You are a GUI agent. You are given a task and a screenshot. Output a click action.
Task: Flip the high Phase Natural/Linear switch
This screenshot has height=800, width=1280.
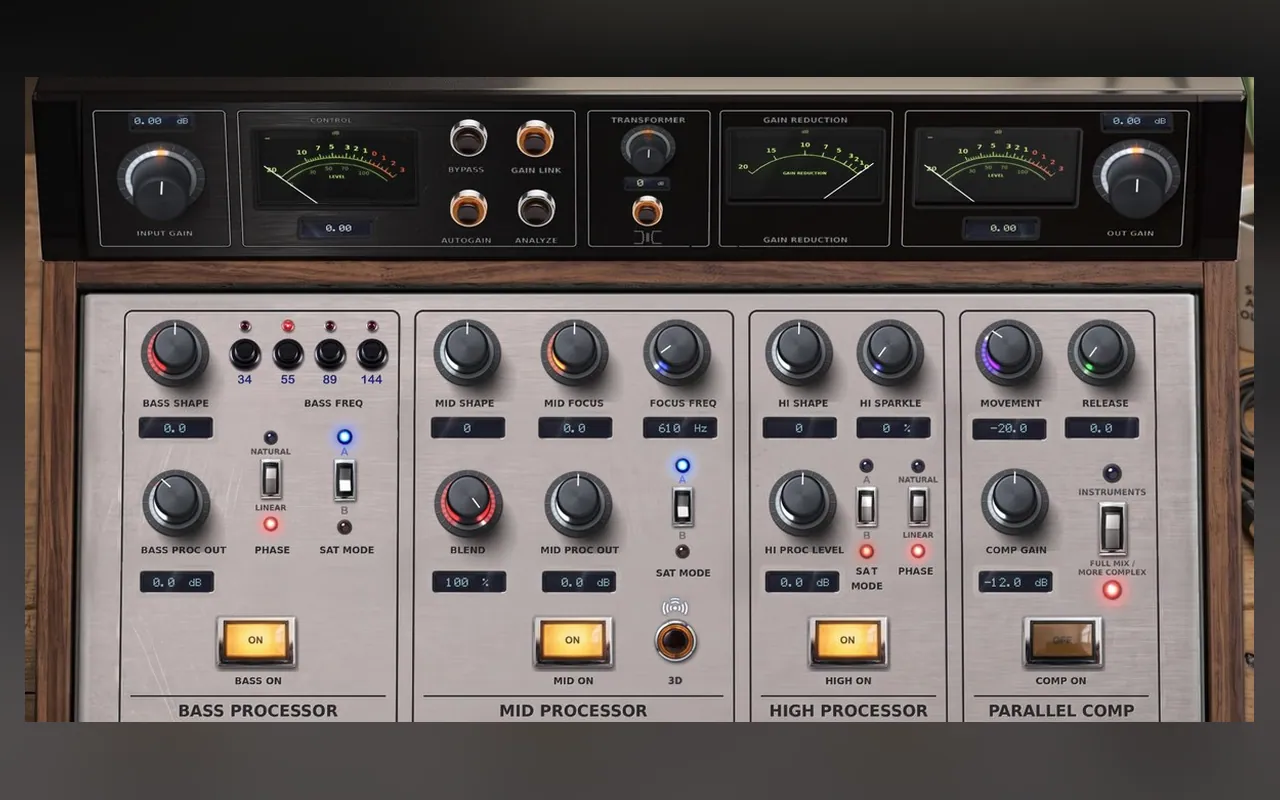click(x=917, y=506)
